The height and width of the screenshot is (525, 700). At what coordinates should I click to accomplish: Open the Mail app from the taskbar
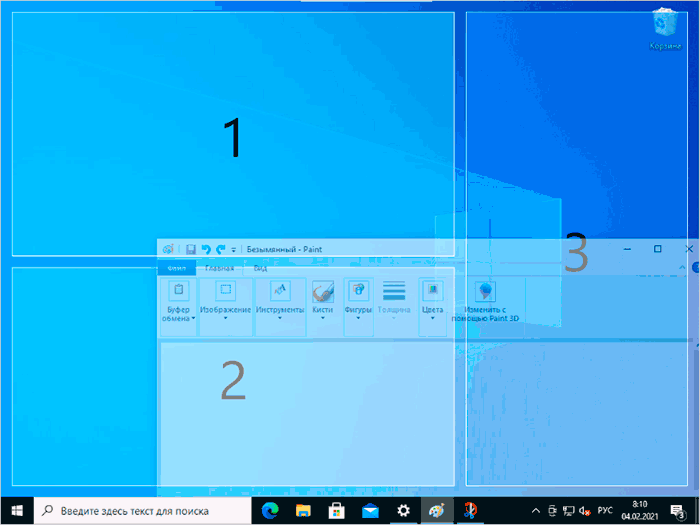coord(370,511)
